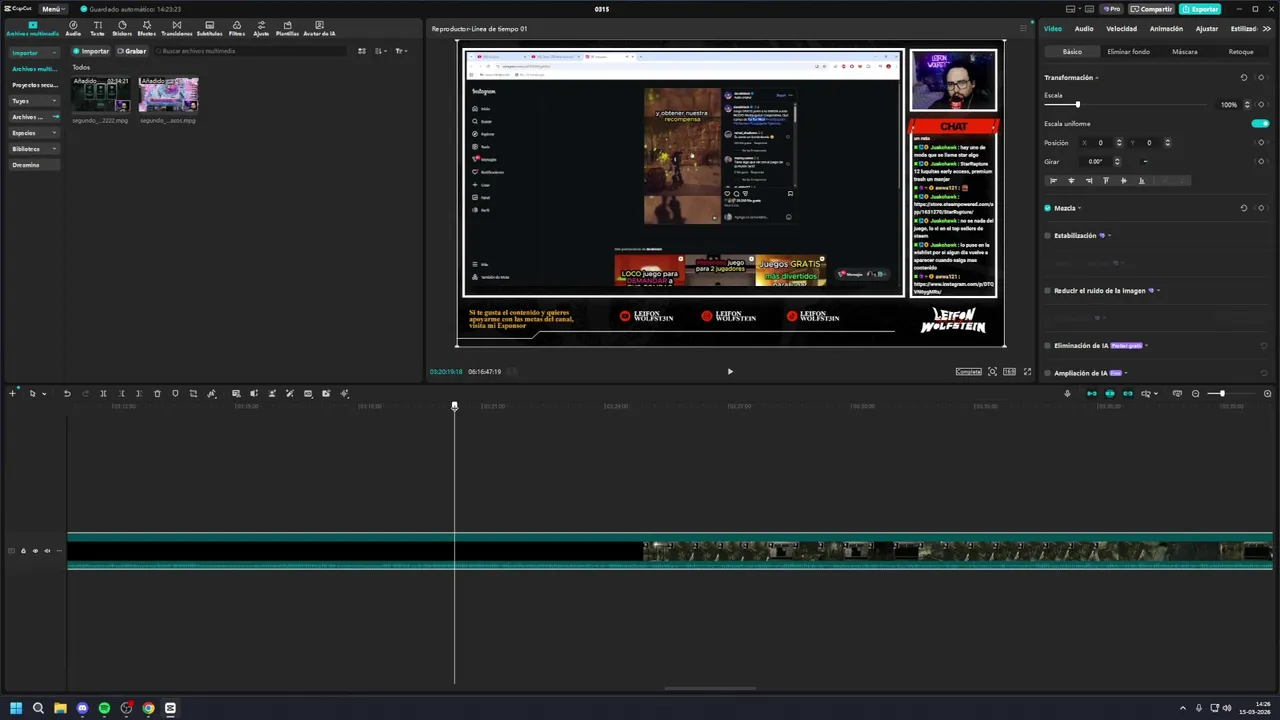Click the undo arrow in timeline toolbar

tap(67, 393)
